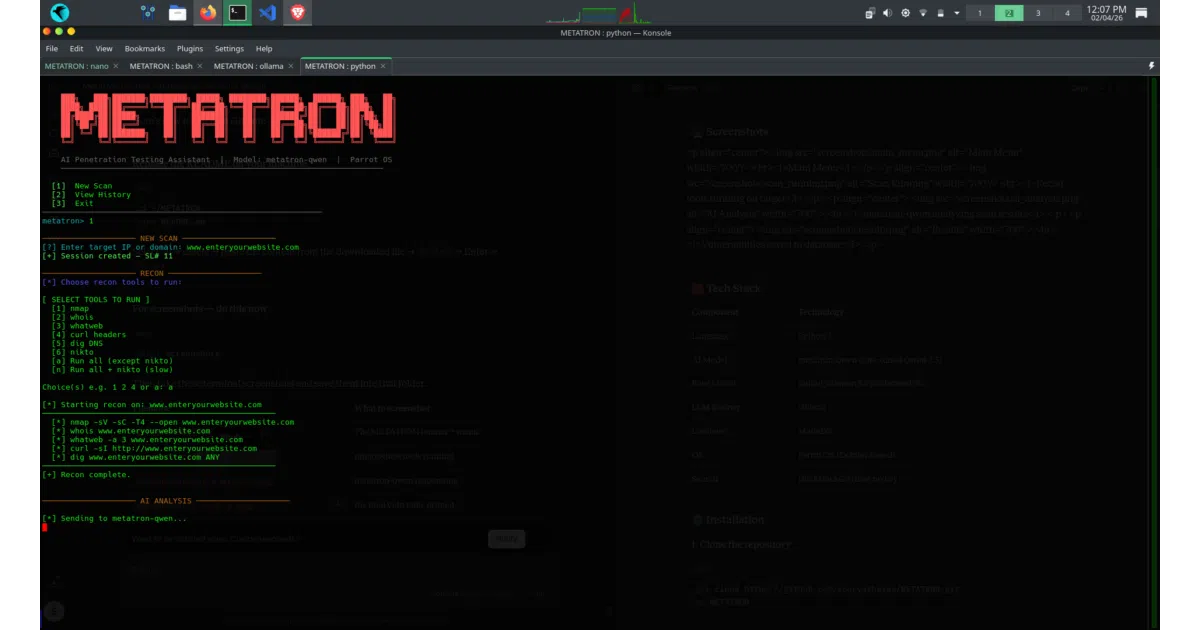Open the volume control tray icon
The height and width of the screenshot is (630, 1200).
pos(887,13)
